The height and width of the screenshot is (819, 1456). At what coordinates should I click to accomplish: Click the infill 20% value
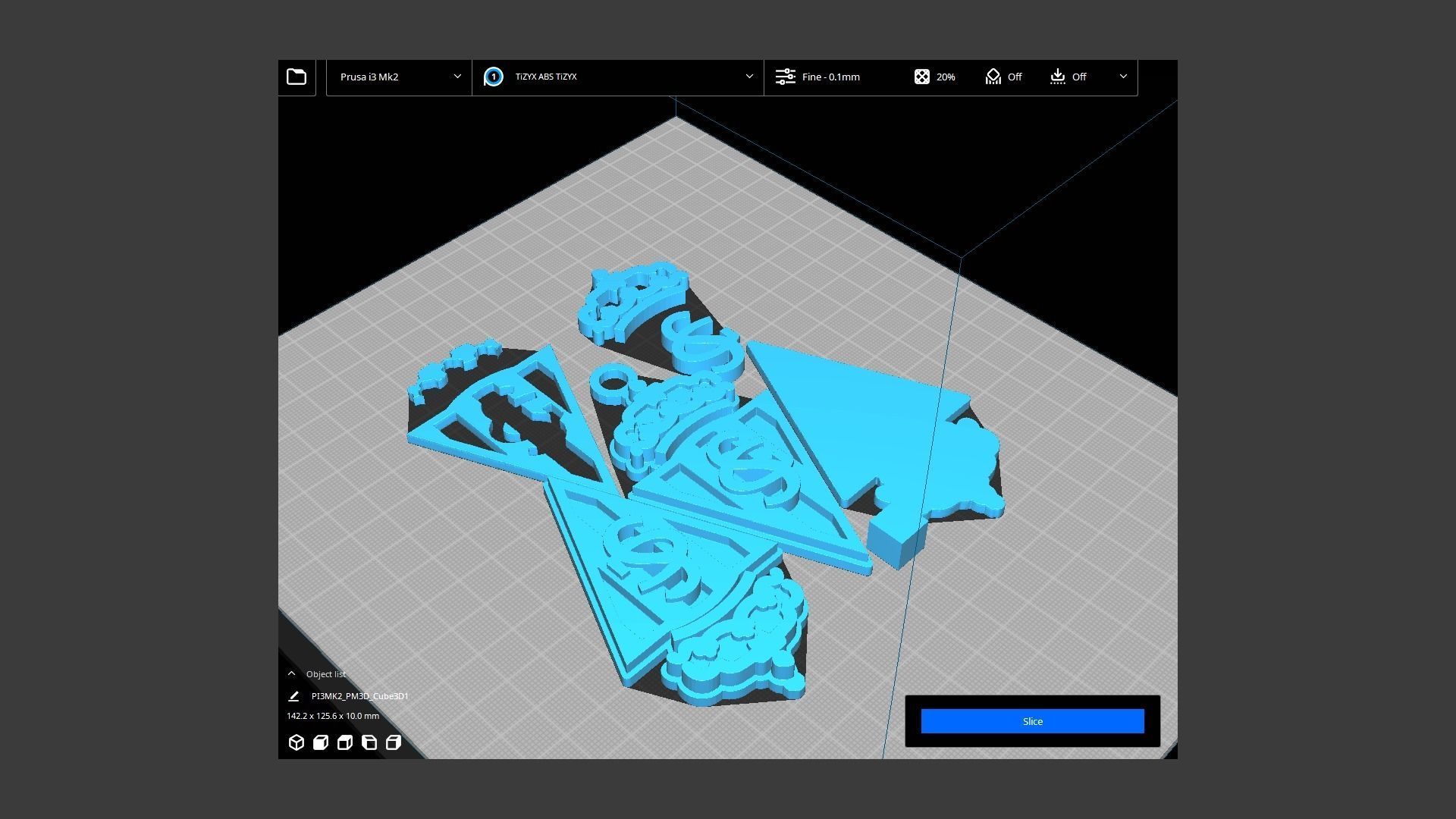point(946,77)
